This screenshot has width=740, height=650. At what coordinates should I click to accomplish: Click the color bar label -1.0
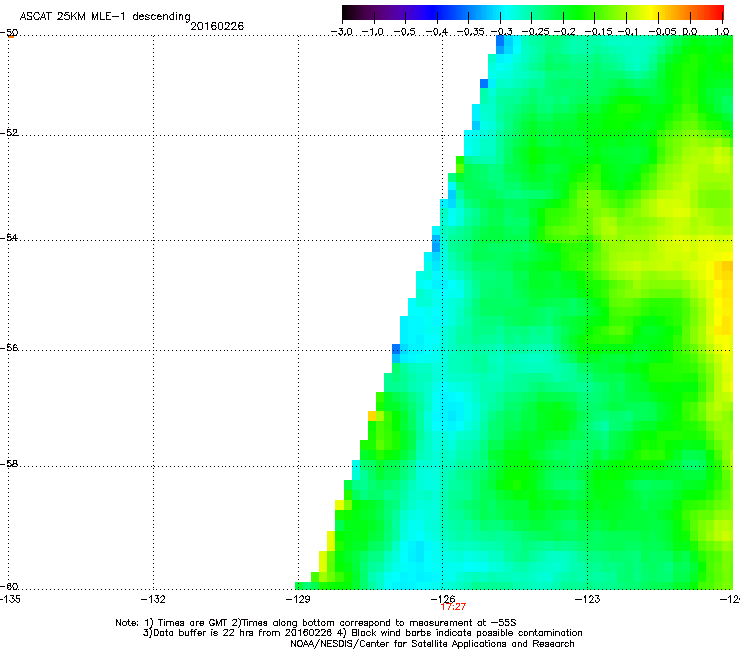click(x=374, y=32)
